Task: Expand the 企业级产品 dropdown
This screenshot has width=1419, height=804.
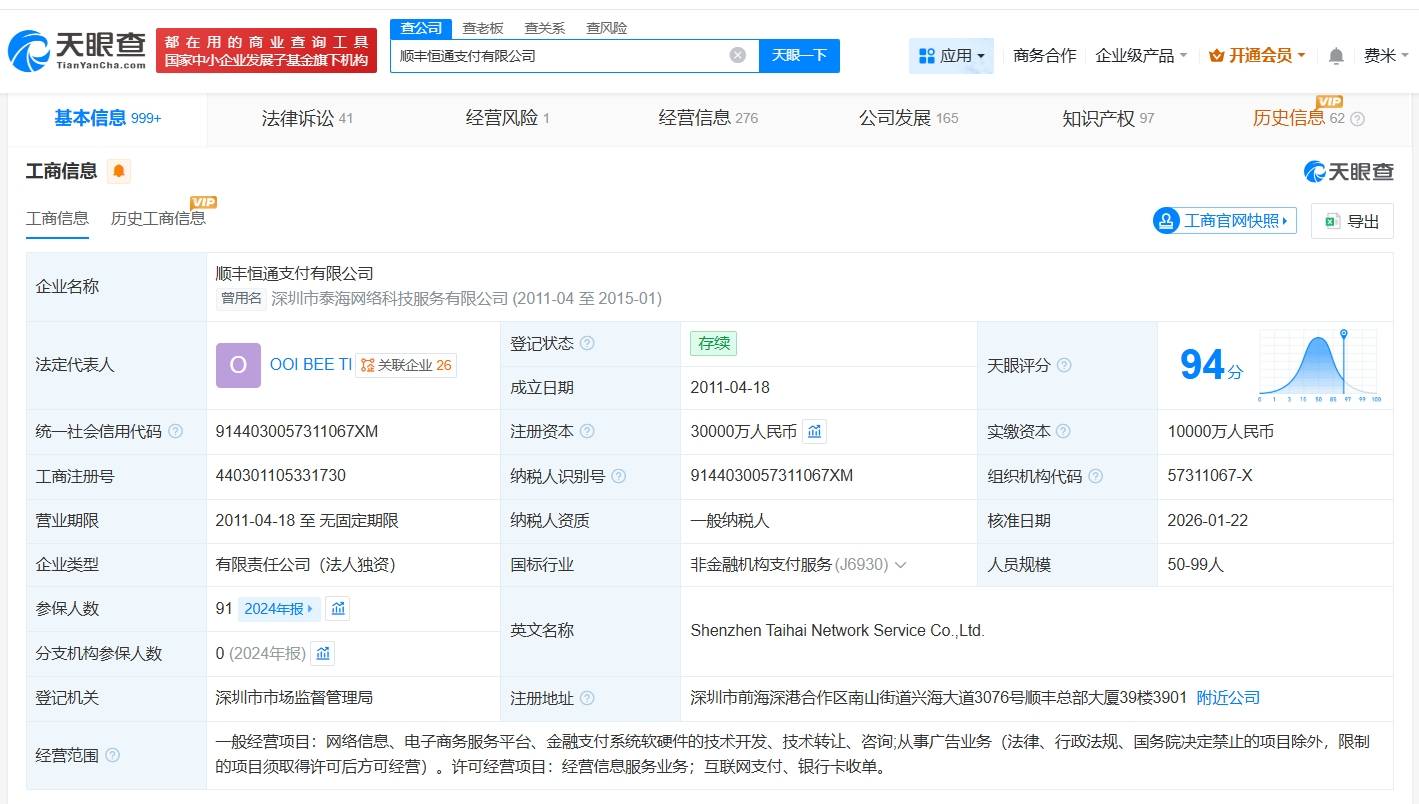Action: coord(1141,56)
